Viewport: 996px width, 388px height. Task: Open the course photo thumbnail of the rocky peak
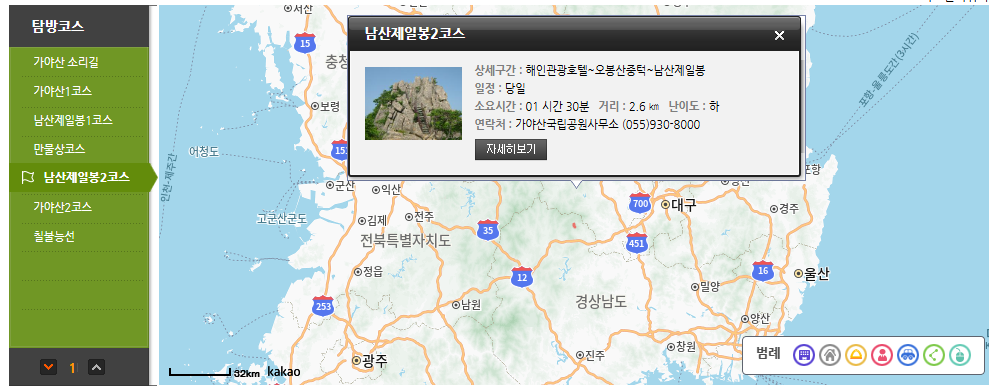(413, 103)
